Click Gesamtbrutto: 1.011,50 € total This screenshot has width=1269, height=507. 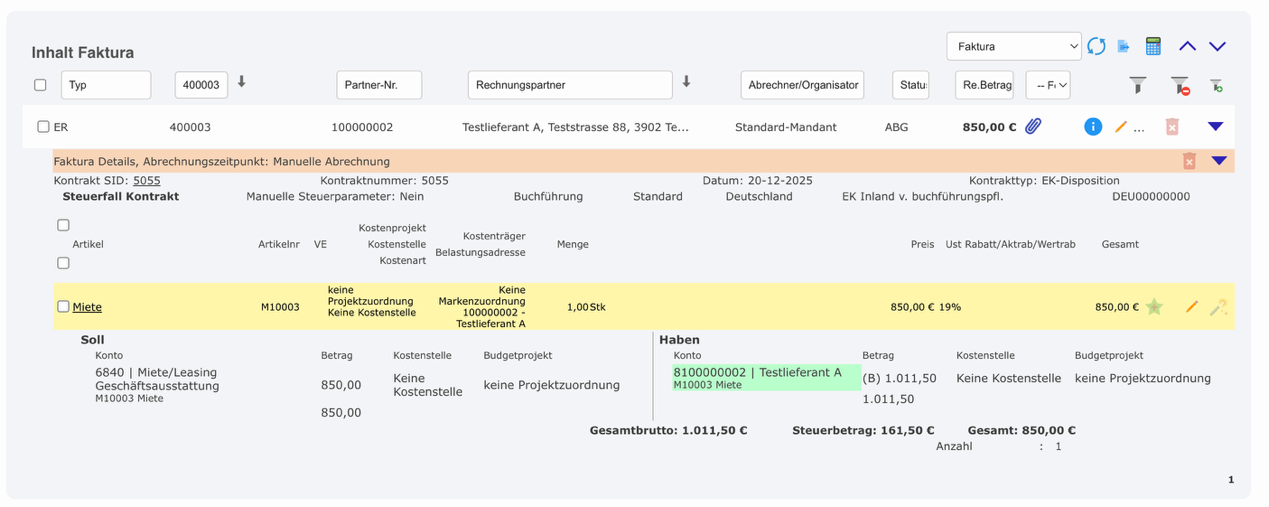click(x=669, y=431)
